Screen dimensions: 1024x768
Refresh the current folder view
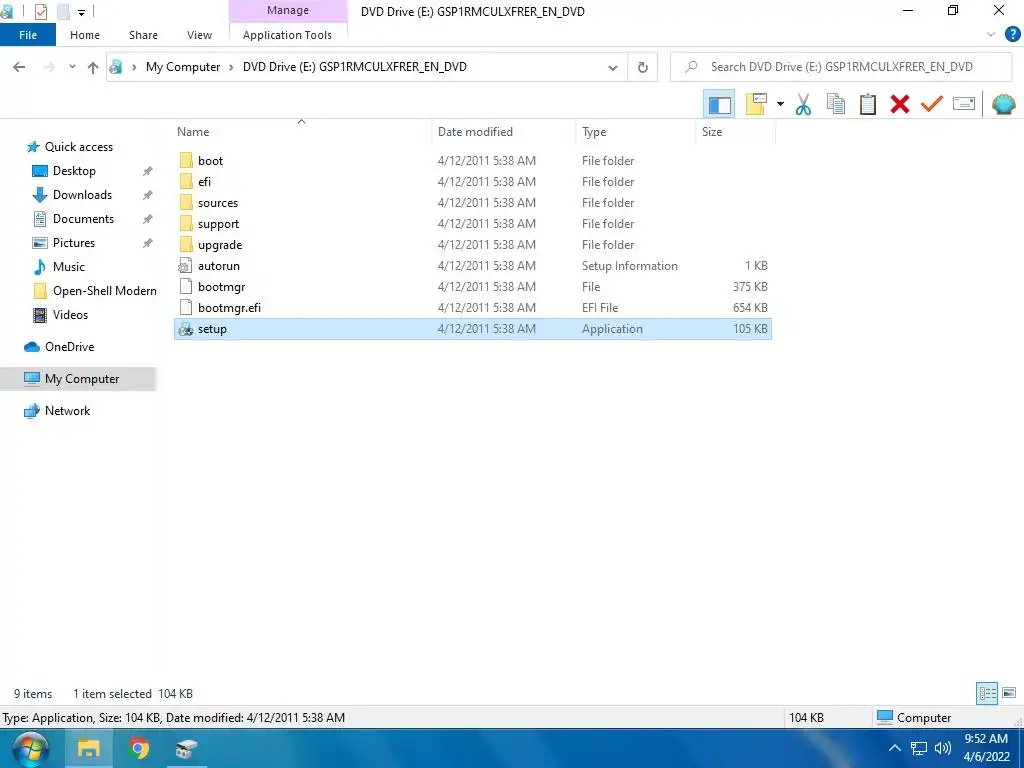[x=643, y=68]
